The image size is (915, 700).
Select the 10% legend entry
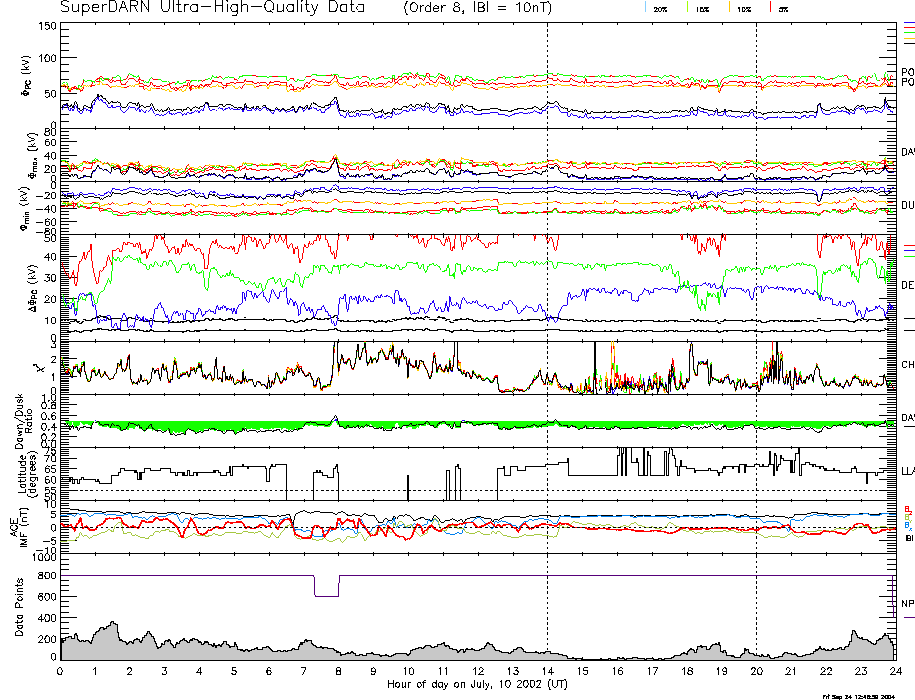(x=742, y=8)
